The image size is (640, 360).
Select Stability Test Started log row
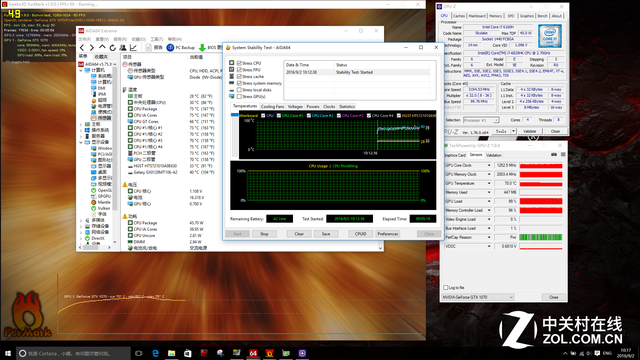357,72
